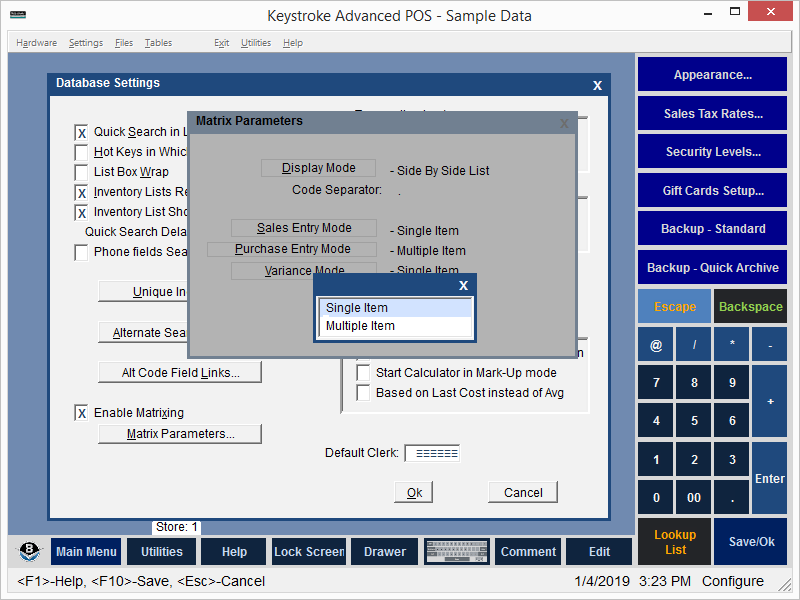Check Based on Last Cost instead of Avg
The width and height of the screenshot is (800, 600).
(363, 393)
